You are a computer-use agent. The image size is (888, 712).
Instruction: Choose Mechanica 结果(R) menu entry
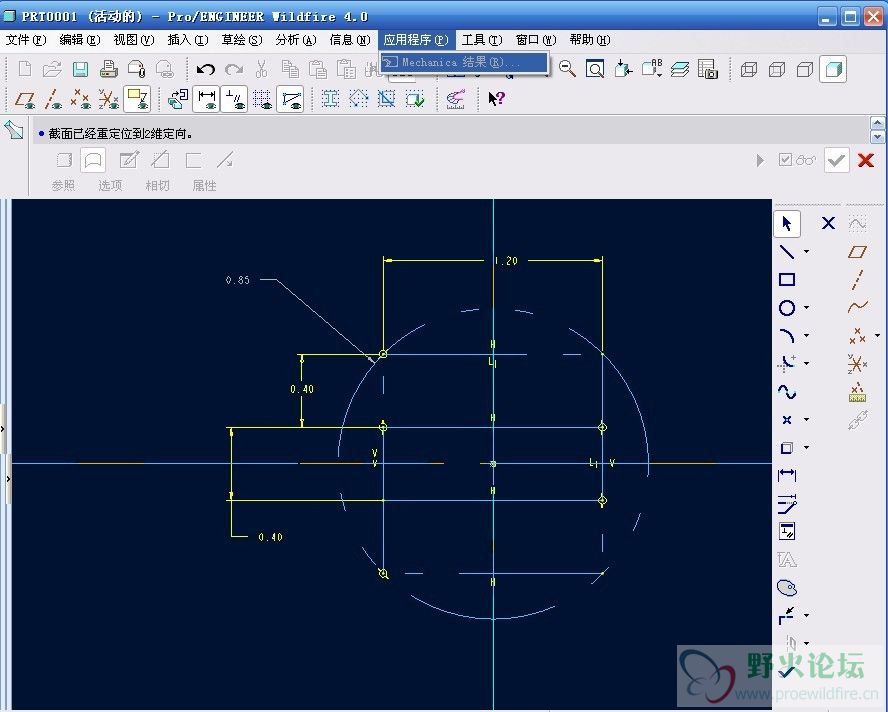point(464,62)
